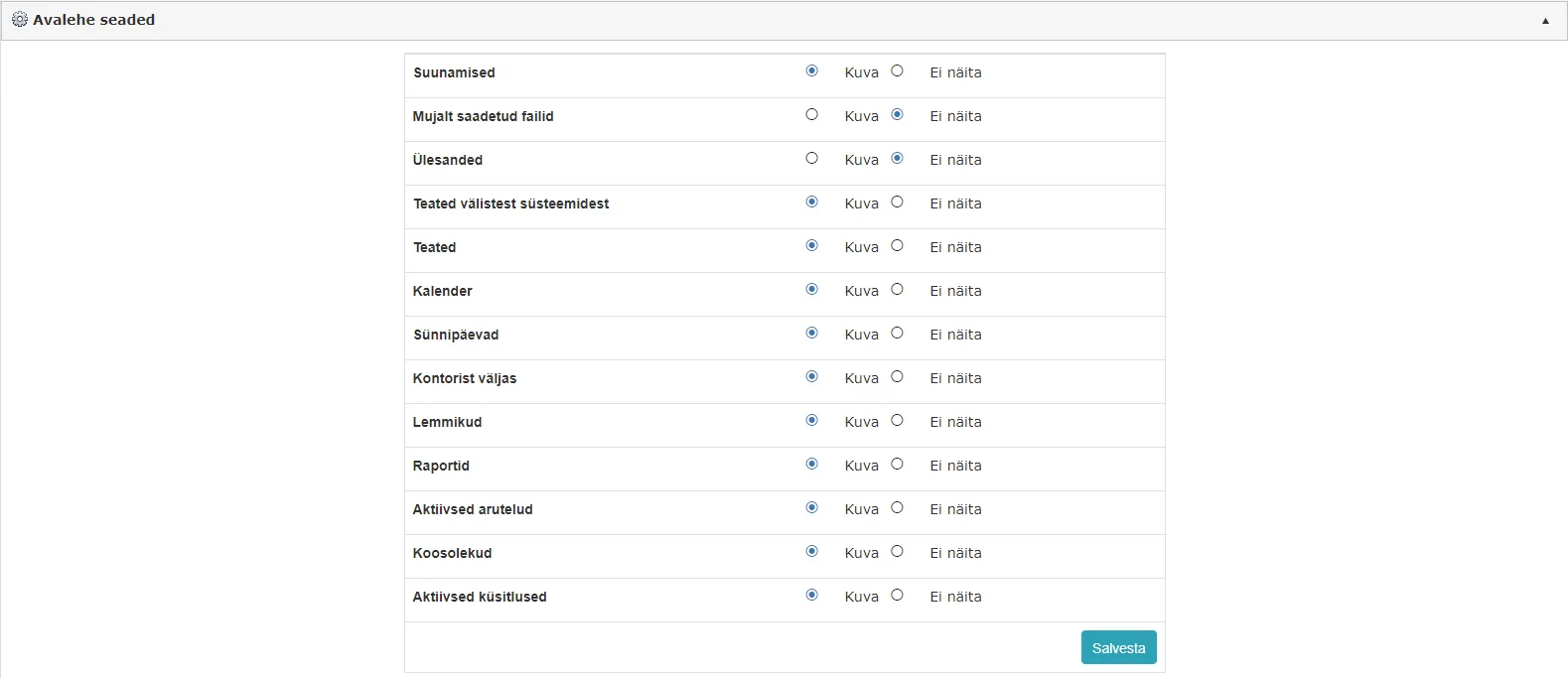Screen dimensions: 1568x678
Task: Save settings with the Salvesta button
Action: (x=1118, y=647)
